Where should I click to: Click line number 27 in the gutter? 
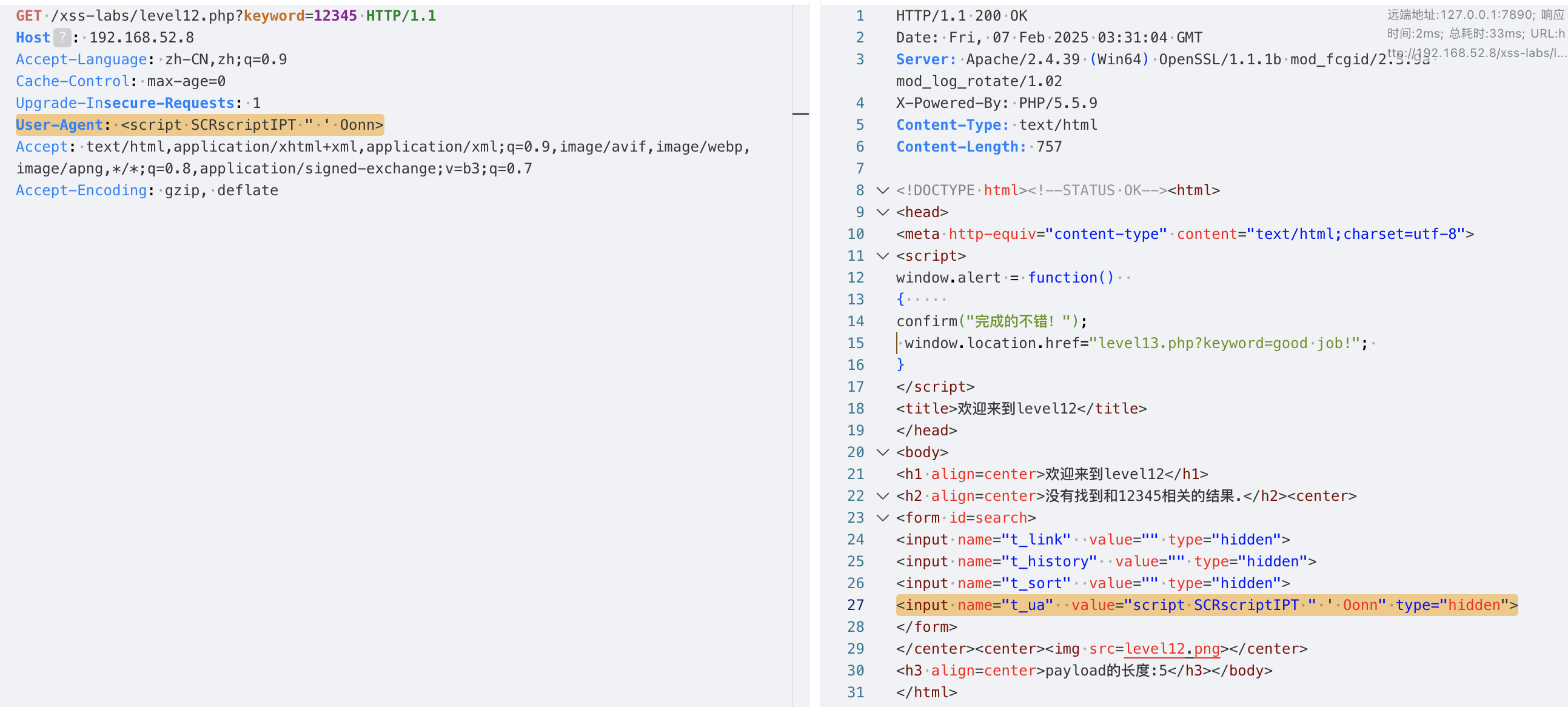[855, 605]
